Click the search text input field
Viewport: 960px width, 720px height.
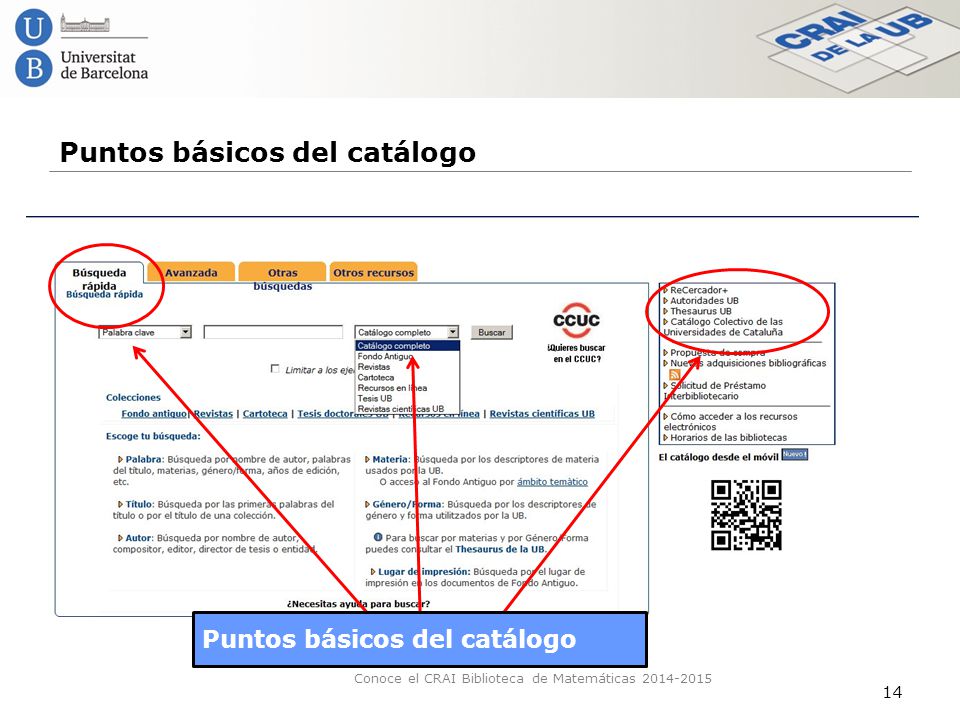273,332
